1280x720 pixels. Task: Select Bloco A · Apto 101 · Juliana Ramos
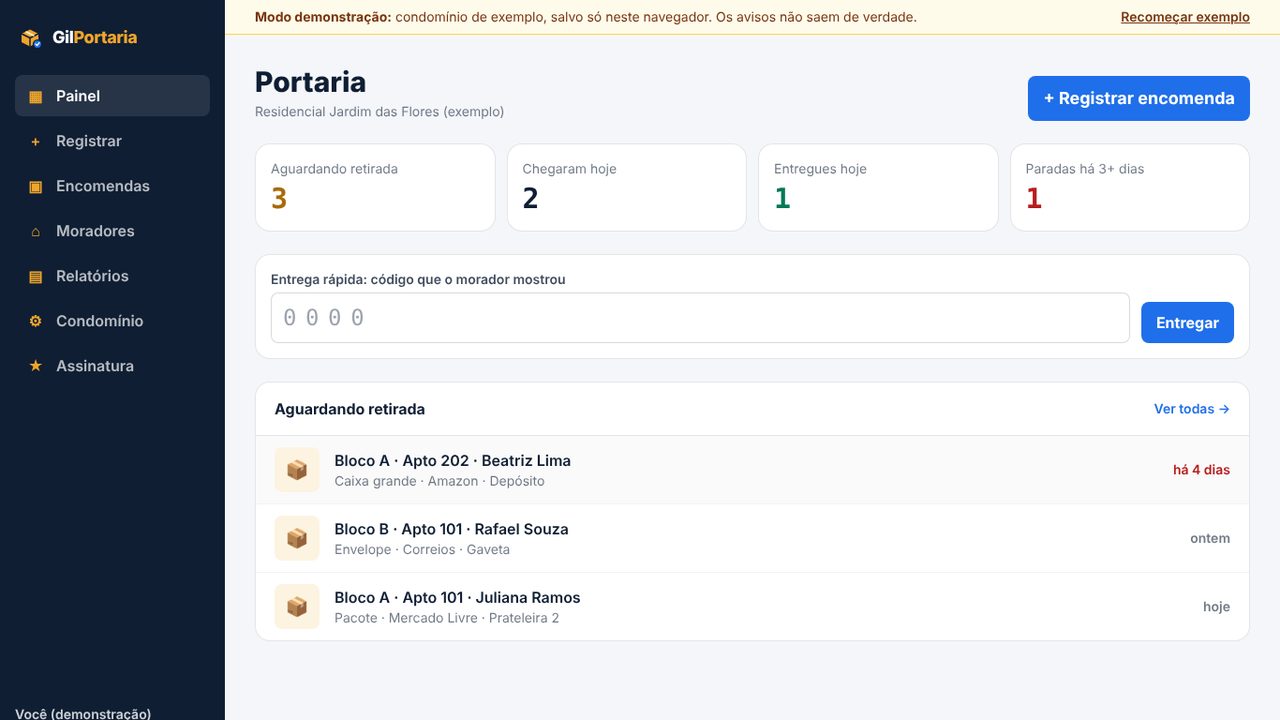click(x=752, y=606)
